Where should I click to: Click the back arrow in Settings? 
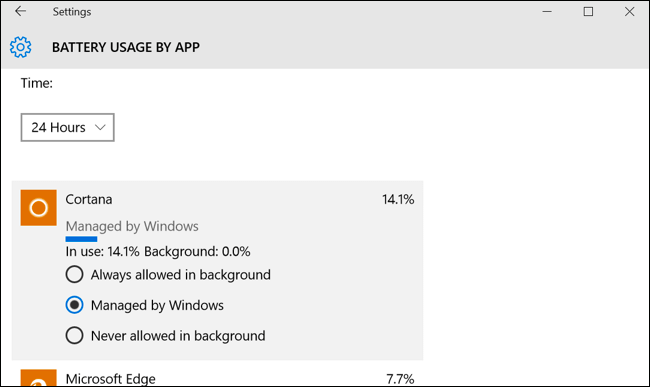20,11
